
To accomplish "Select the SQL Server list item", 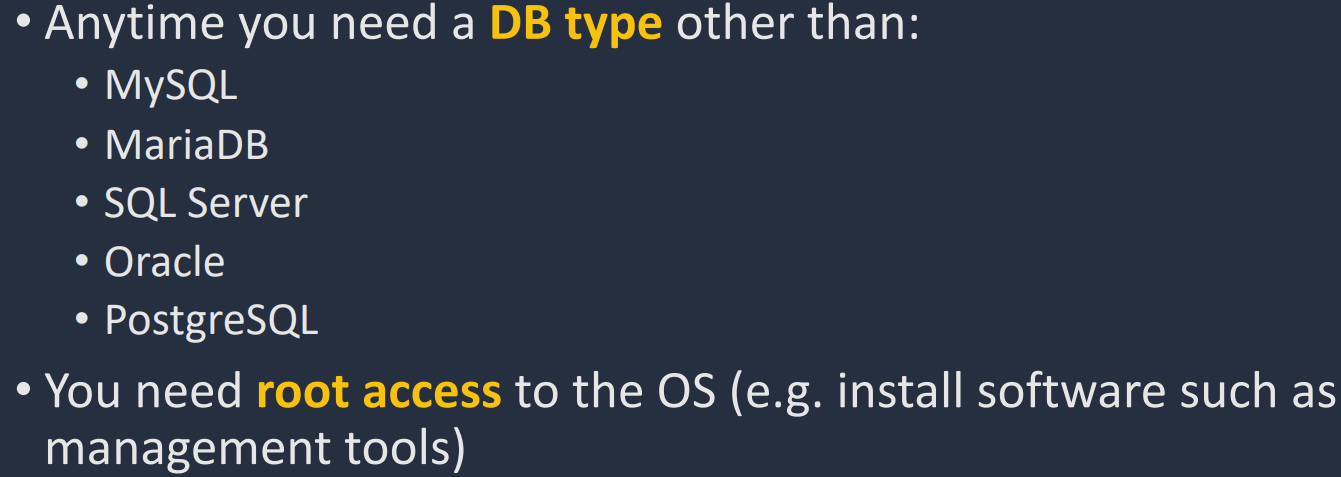I will (205, 203).
